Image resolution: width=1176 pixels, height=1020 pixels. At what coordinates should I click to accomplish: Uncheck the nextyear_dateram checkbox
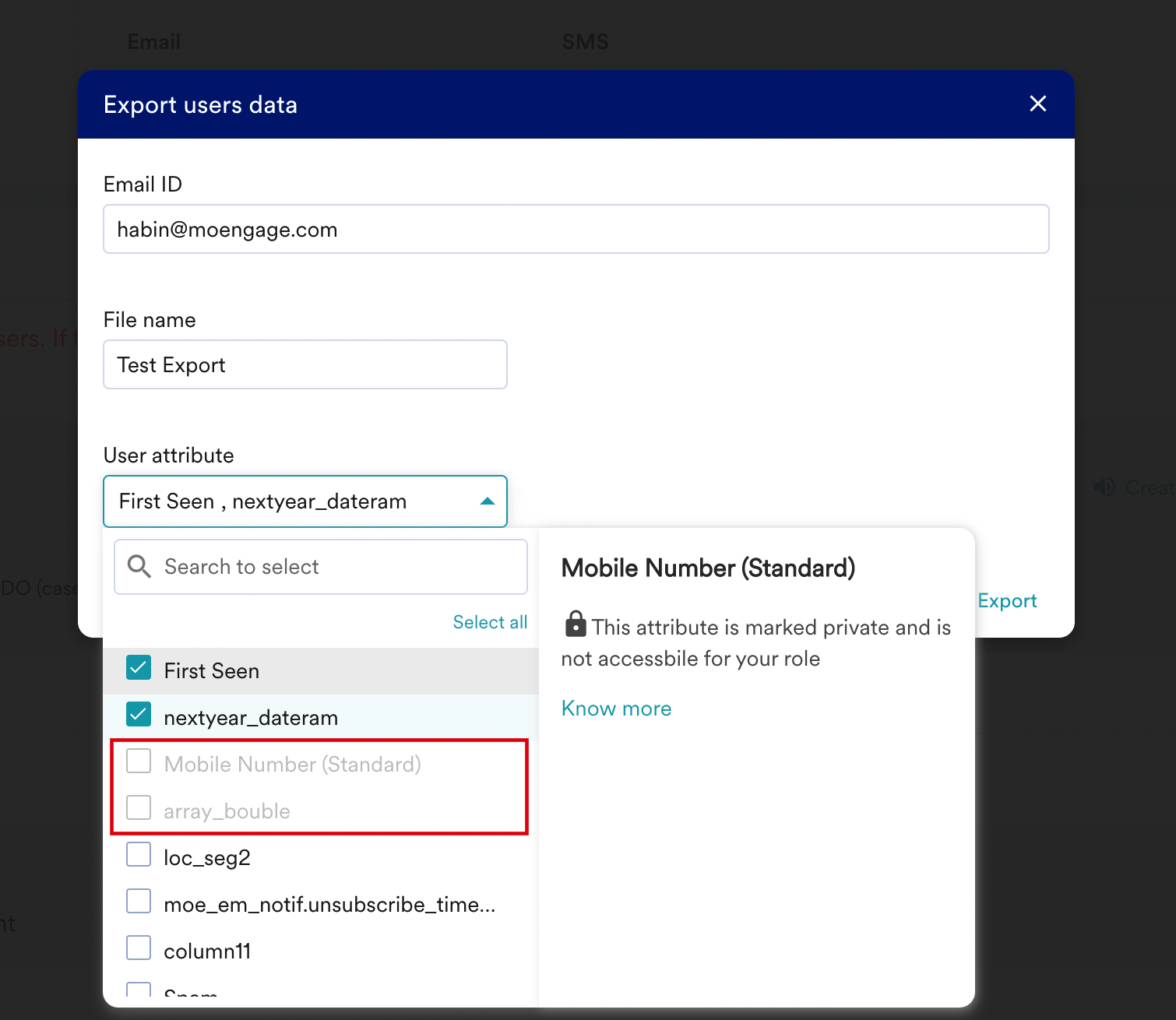[x=139, y=716]
